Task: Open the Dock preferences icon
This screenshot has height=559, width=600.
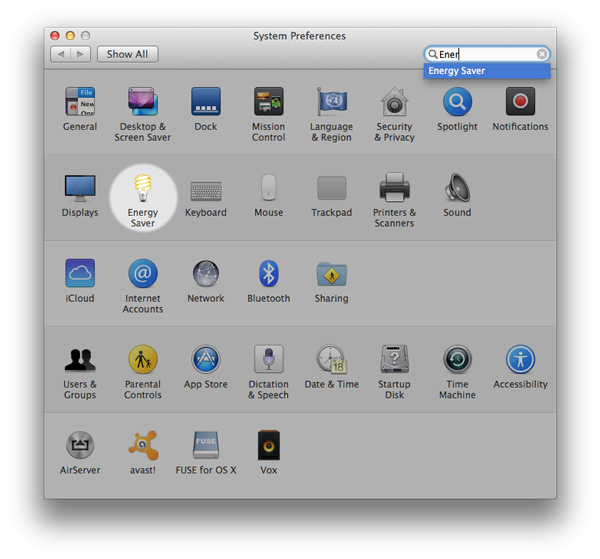Action: pyautogui.click(x=206, y=101)
